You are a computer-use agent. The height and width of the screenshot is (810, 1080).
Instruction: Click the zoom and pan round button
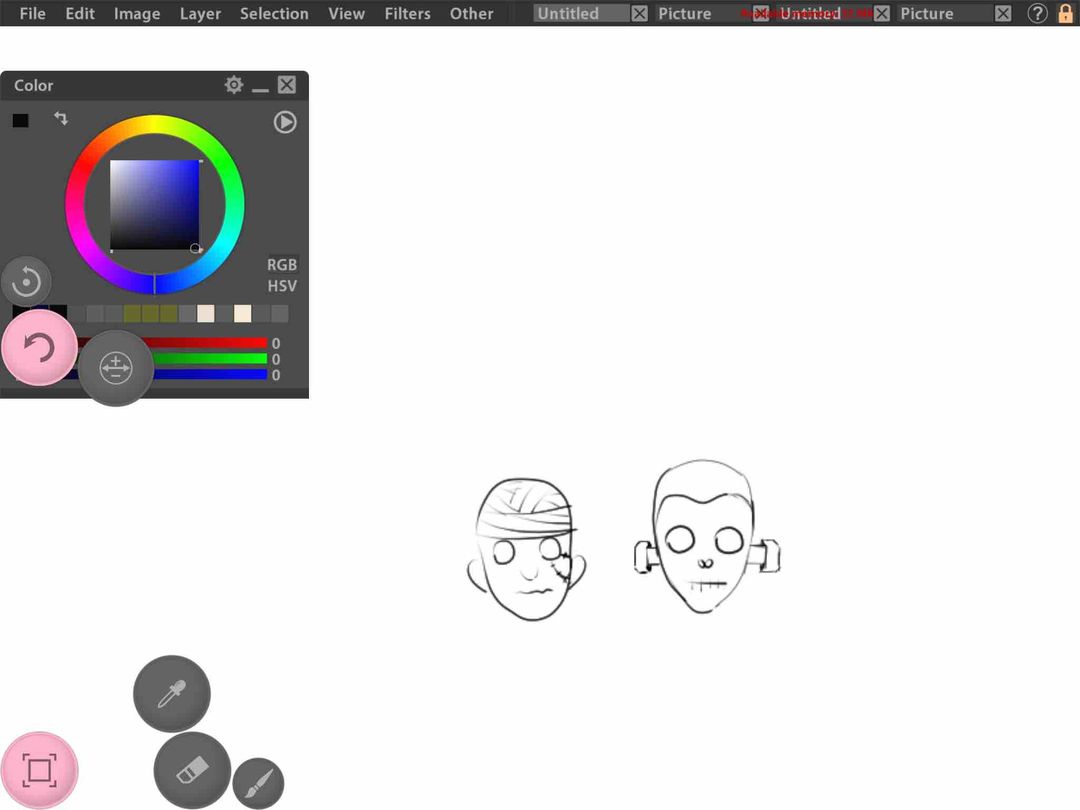[116, 368]
